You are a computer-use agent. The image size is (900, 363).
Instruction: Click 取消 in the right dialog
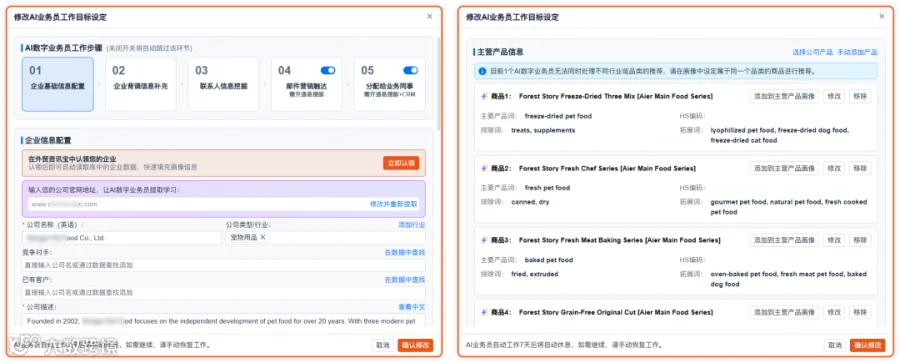click(x=835, y=345)
